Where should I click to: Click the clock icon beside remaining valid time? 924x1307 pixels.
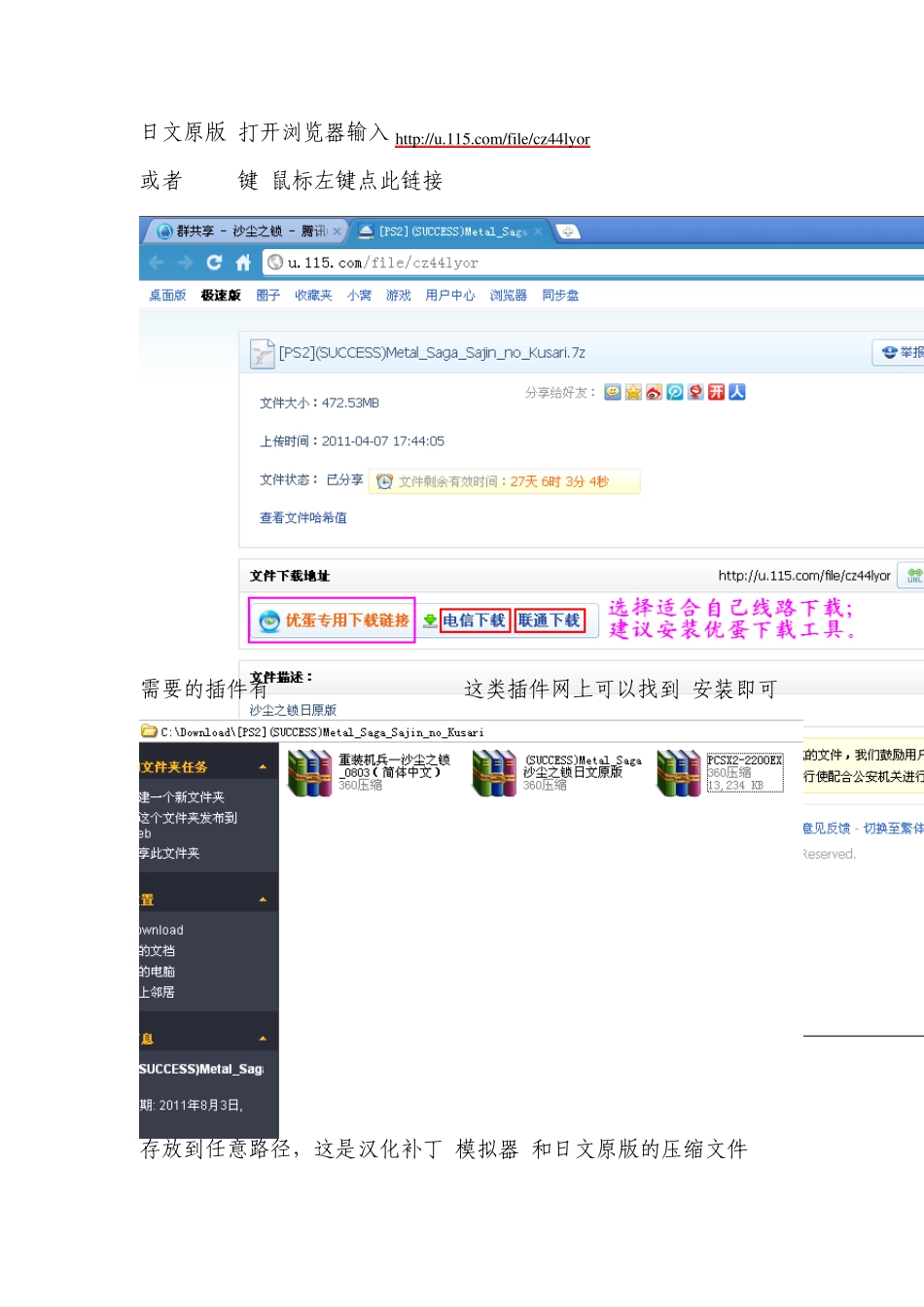pyautogui.click(x=384, y=481)
